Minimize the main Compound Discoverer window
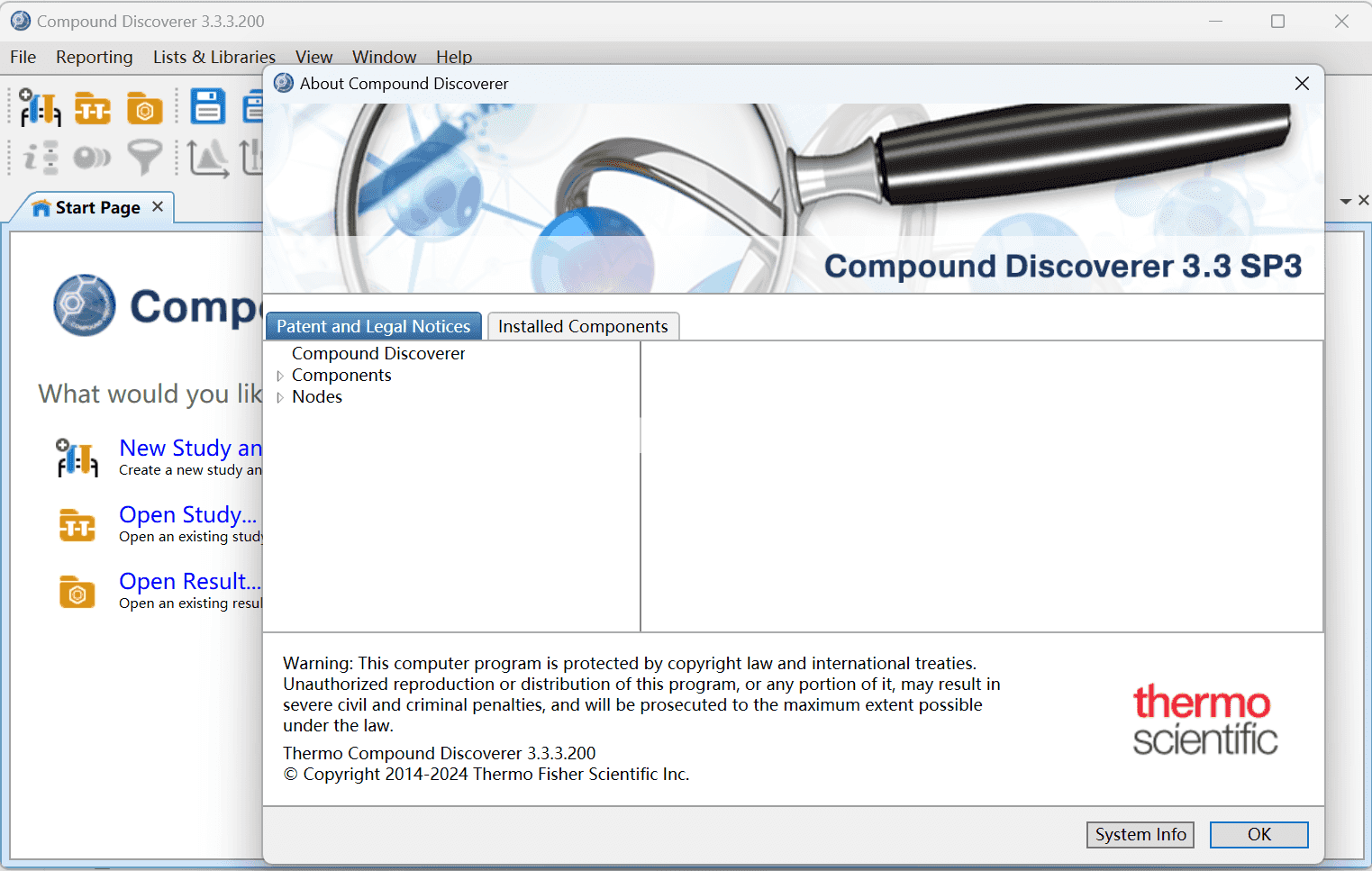 pyautogui.click(x=1215, y=21)
